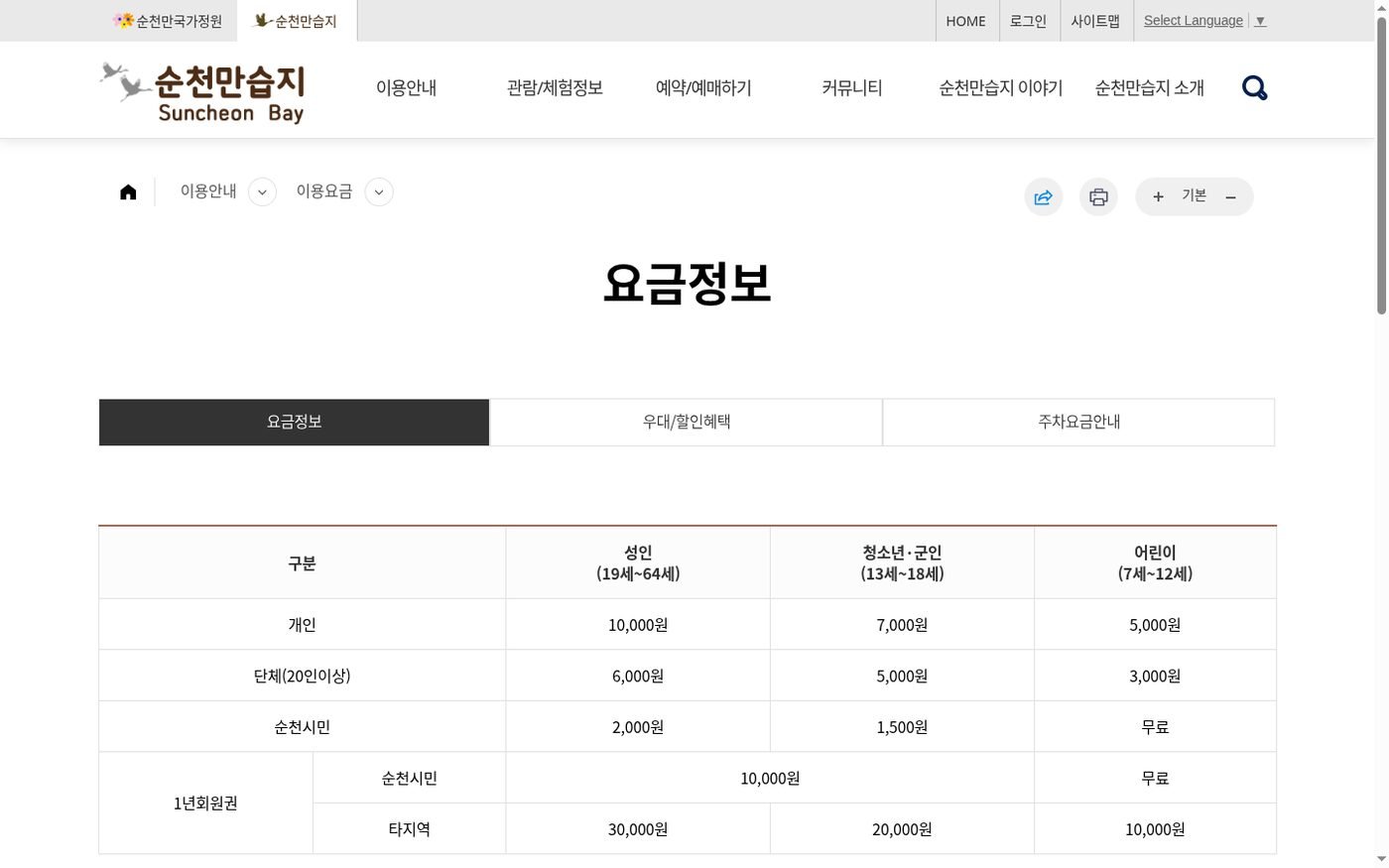
Task: Open the Select Language dropdown
Action: tap(1204, 21)
